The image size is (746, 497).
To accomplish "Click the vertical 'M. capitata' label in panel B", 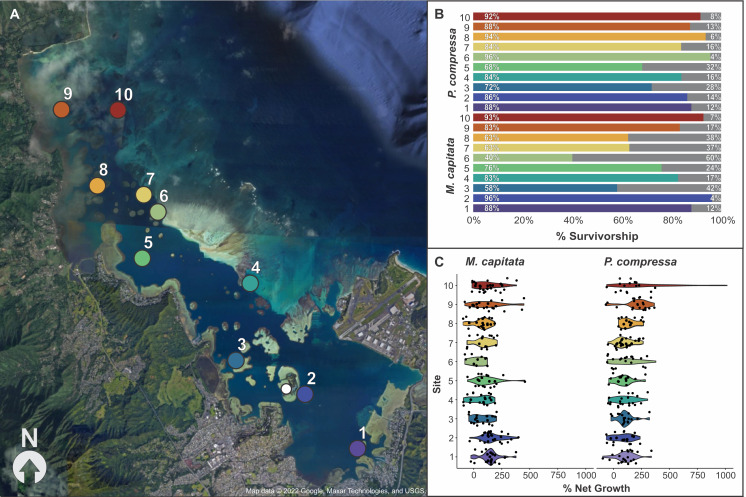I will pyautogui.click(x=450, y=166).
